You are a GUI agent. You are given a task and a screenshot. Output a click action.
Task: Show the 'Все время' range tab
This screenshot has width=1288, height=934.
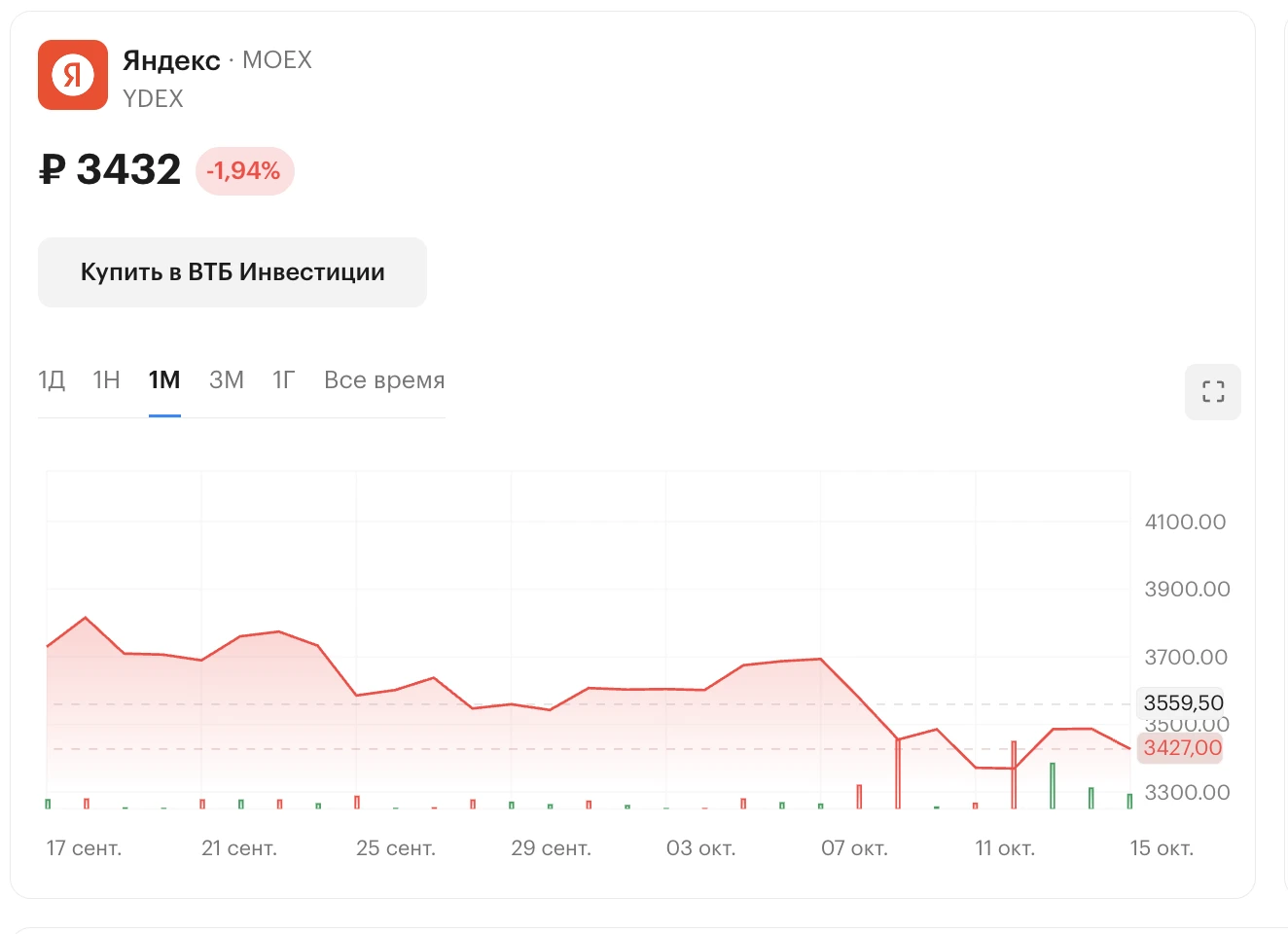[384, 379]
